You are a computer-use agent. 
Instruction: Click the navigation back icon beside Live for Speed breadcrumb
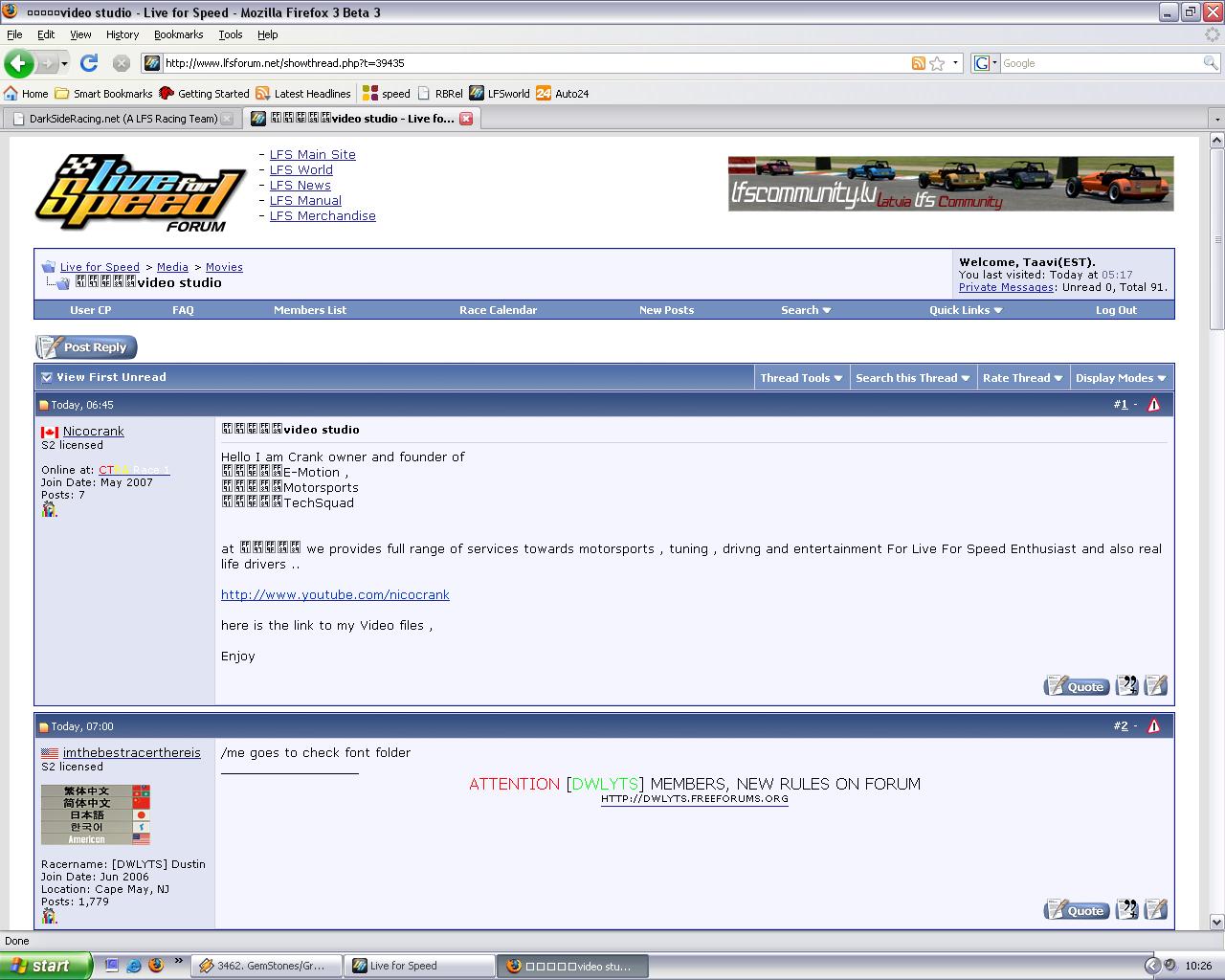[x=48, y=267]
